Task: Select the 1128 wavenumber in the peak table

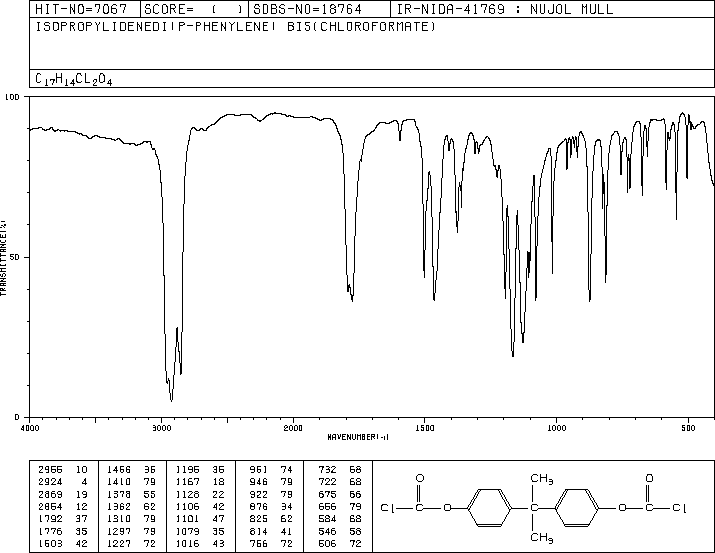Action: pyautogui.click(x=187, y=494)
